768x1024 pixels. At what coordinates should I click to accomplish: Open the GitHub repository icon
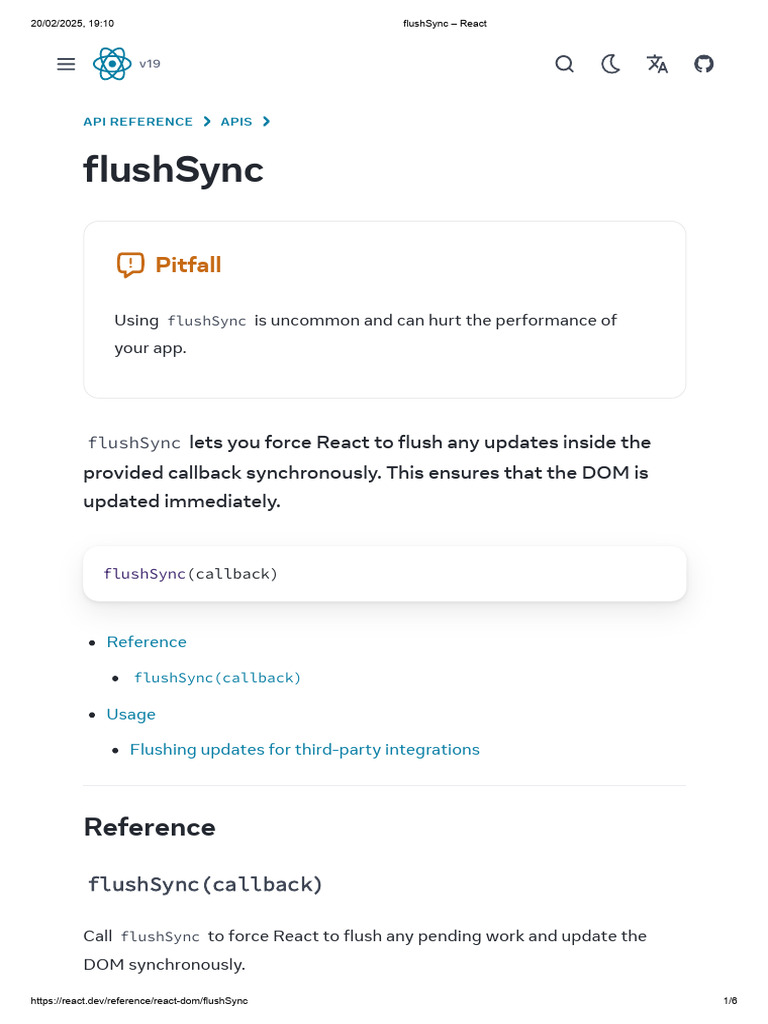pyautogui.click(x=704, y=64)
